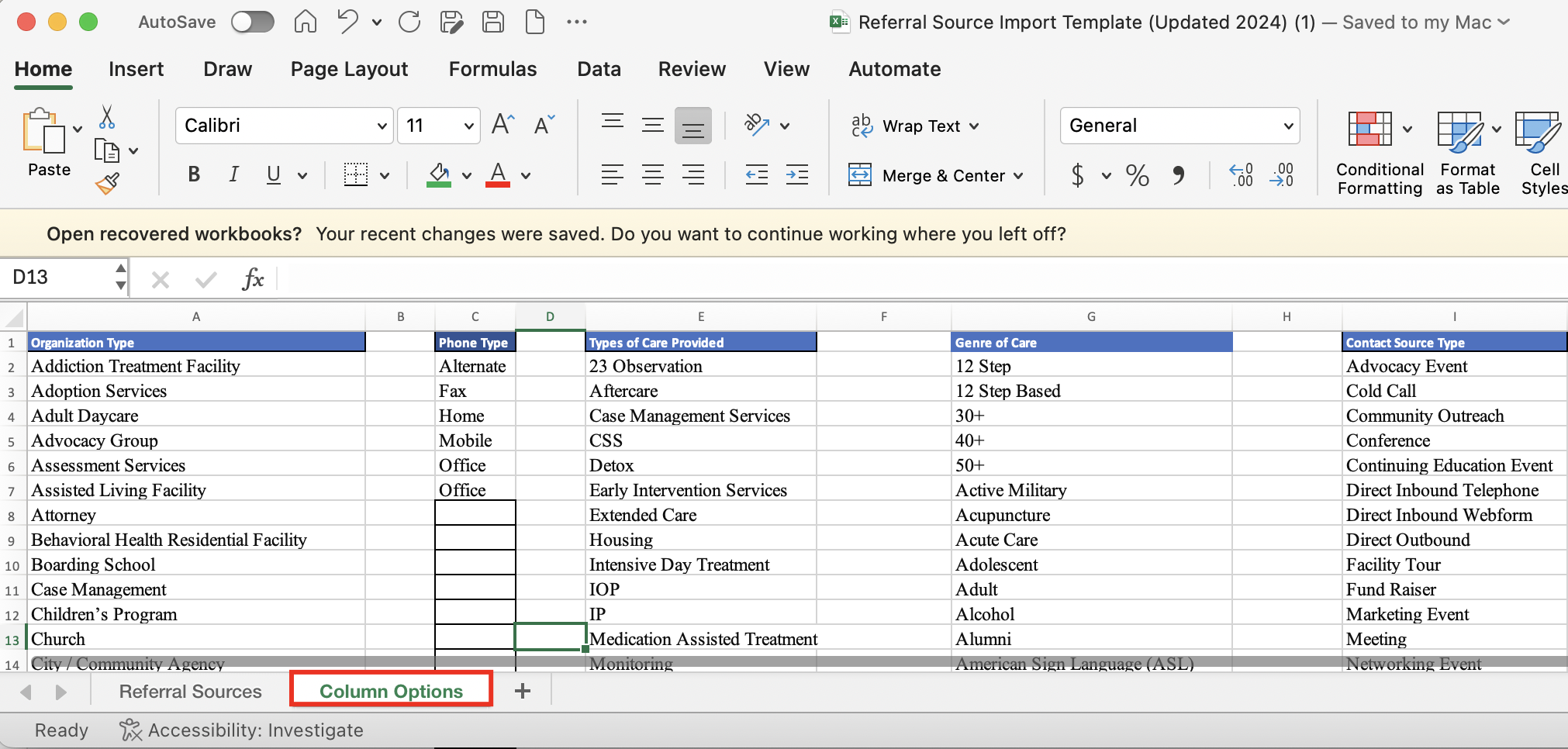The width and height of the screenshot is (1568, 749).
Task: Click the Increase Indent icon
Action: tap(796, 175)
